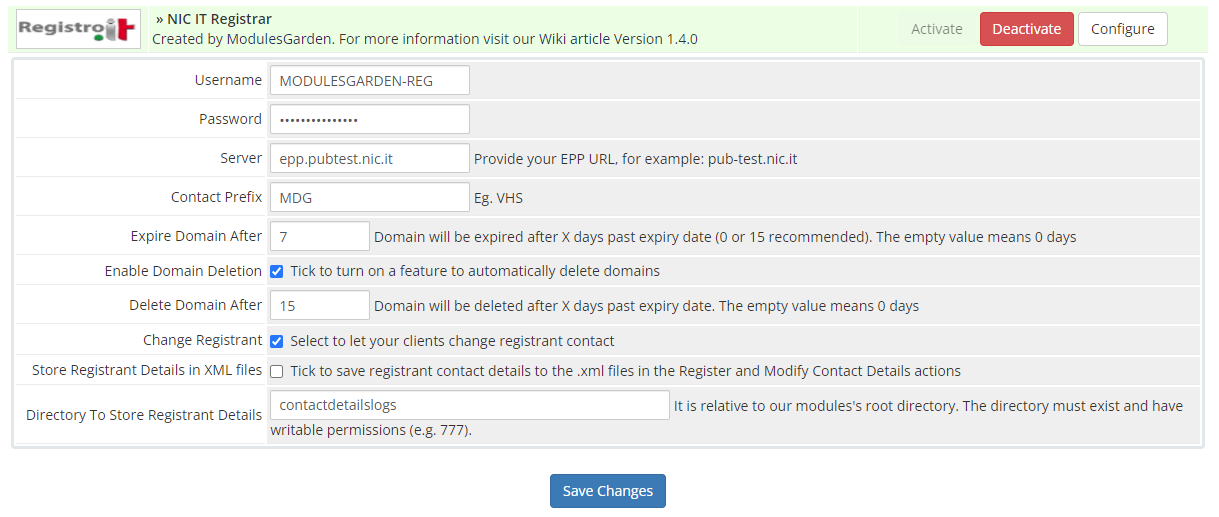Toggle the Change Registrant checkbox
This screenshot has width=1219, height=517.
click(x=277, y=341)
